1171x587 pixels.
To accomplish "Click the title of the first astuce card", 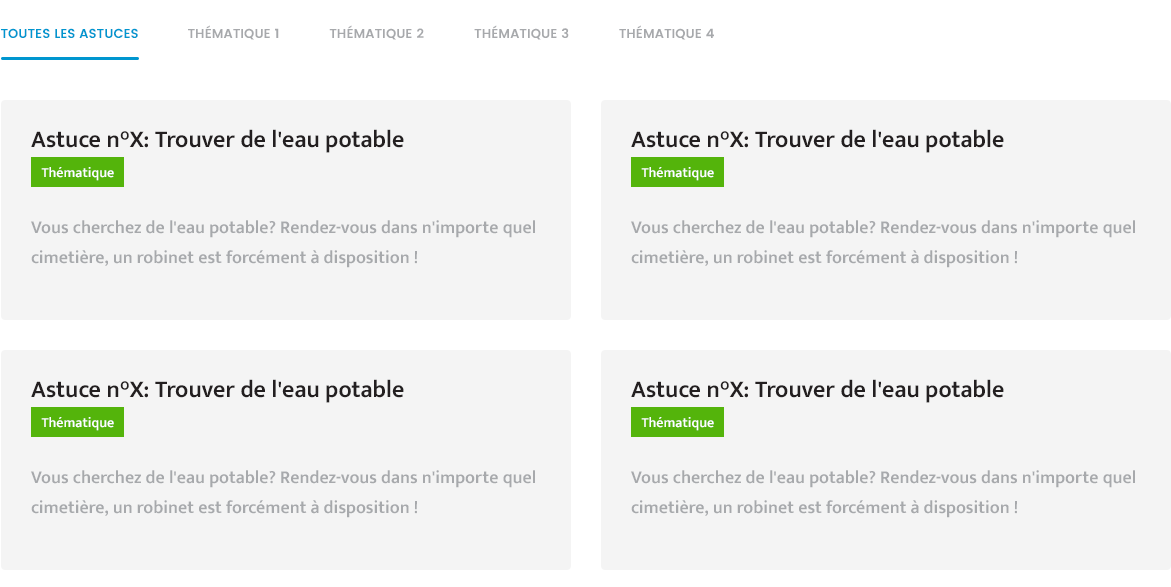I will [x=217, y=139].
